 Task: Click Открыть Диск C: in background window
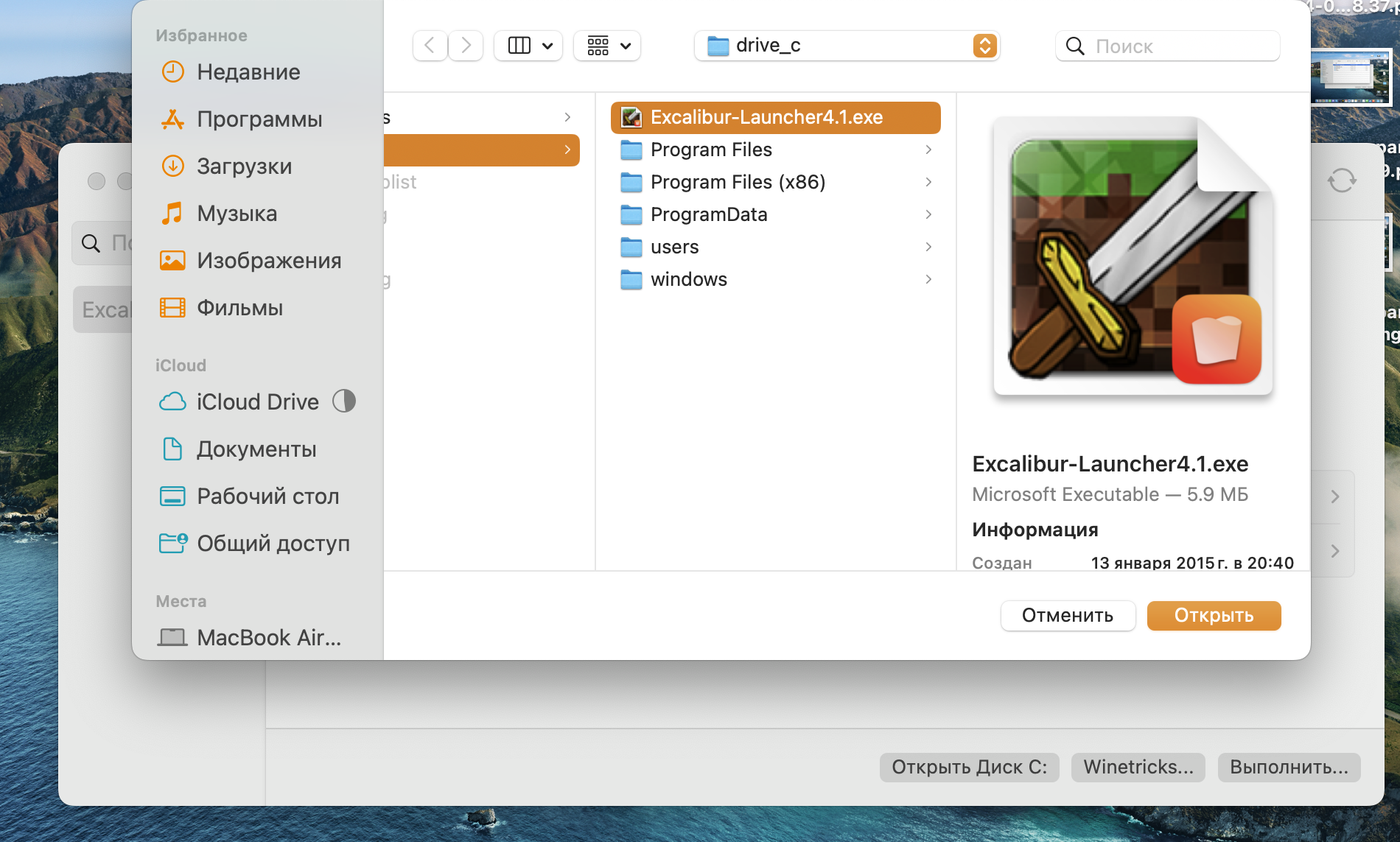point(969,768)
